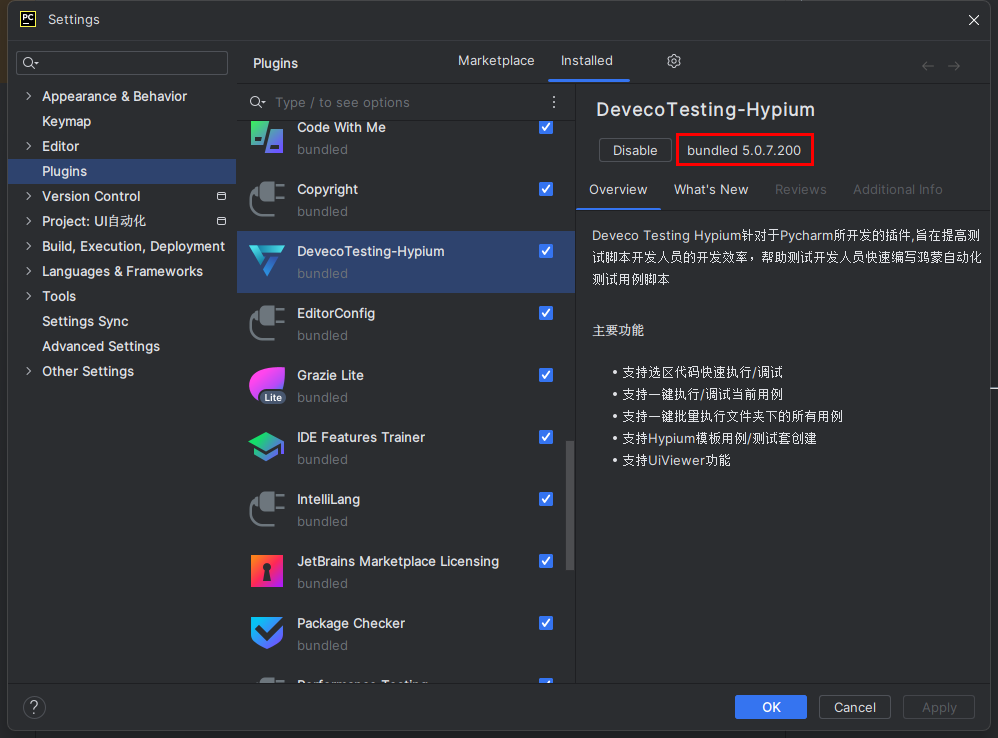Expand the Other Settings node
Viewport: 998px width, 738px height.
29,371
